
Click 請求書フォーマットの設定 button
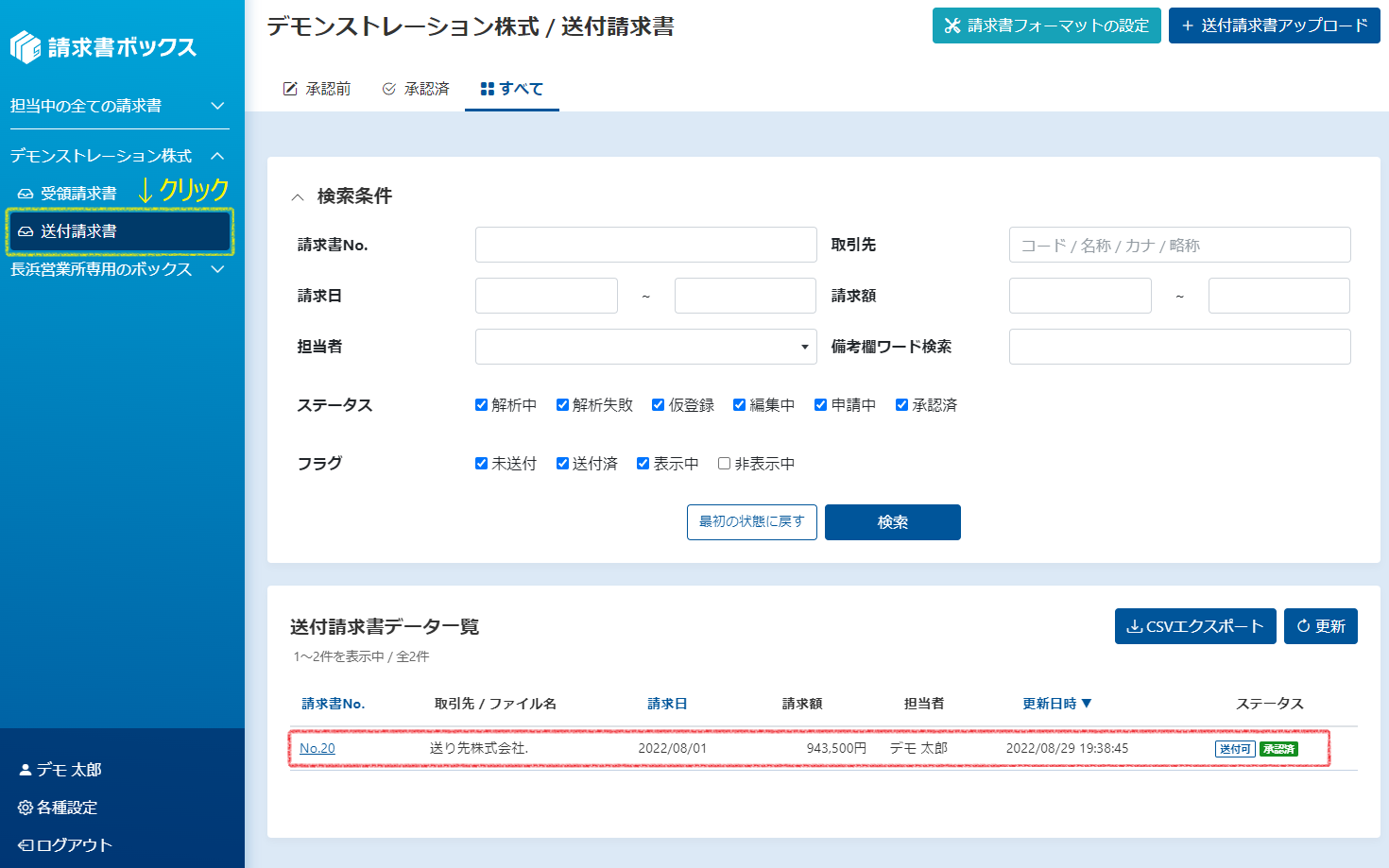[x=1047, y=26]
